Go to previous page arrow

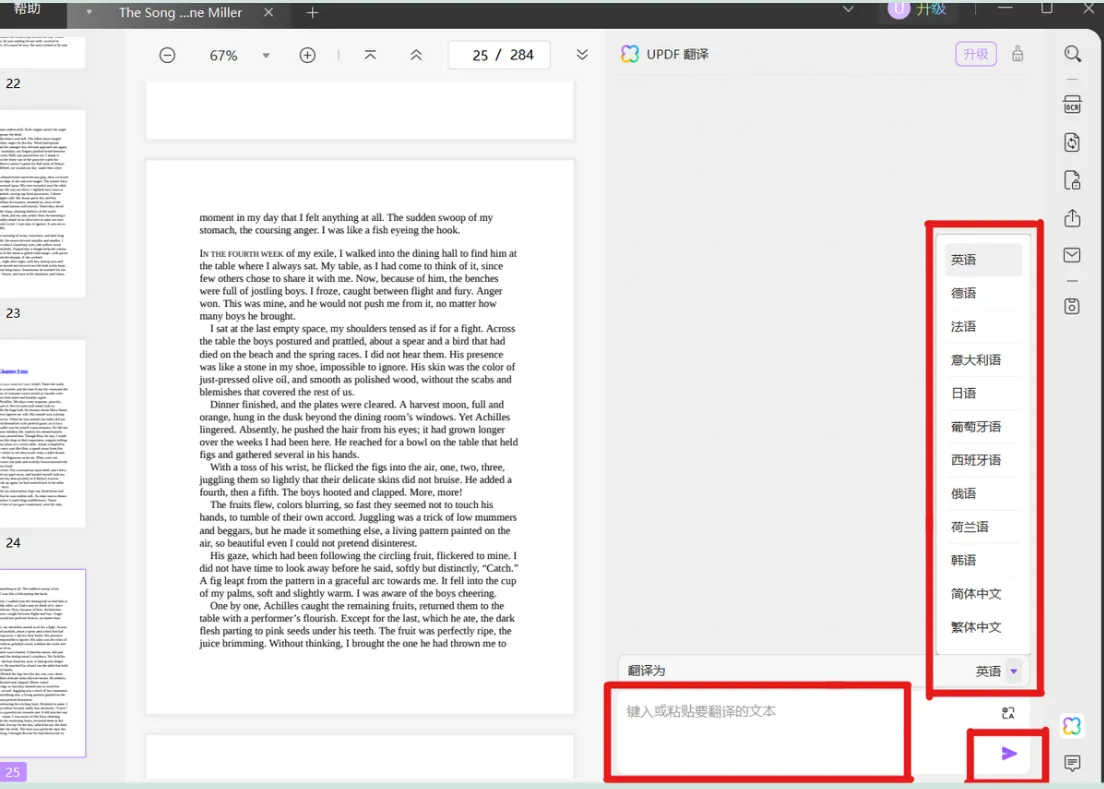click(x=416, y=55)
